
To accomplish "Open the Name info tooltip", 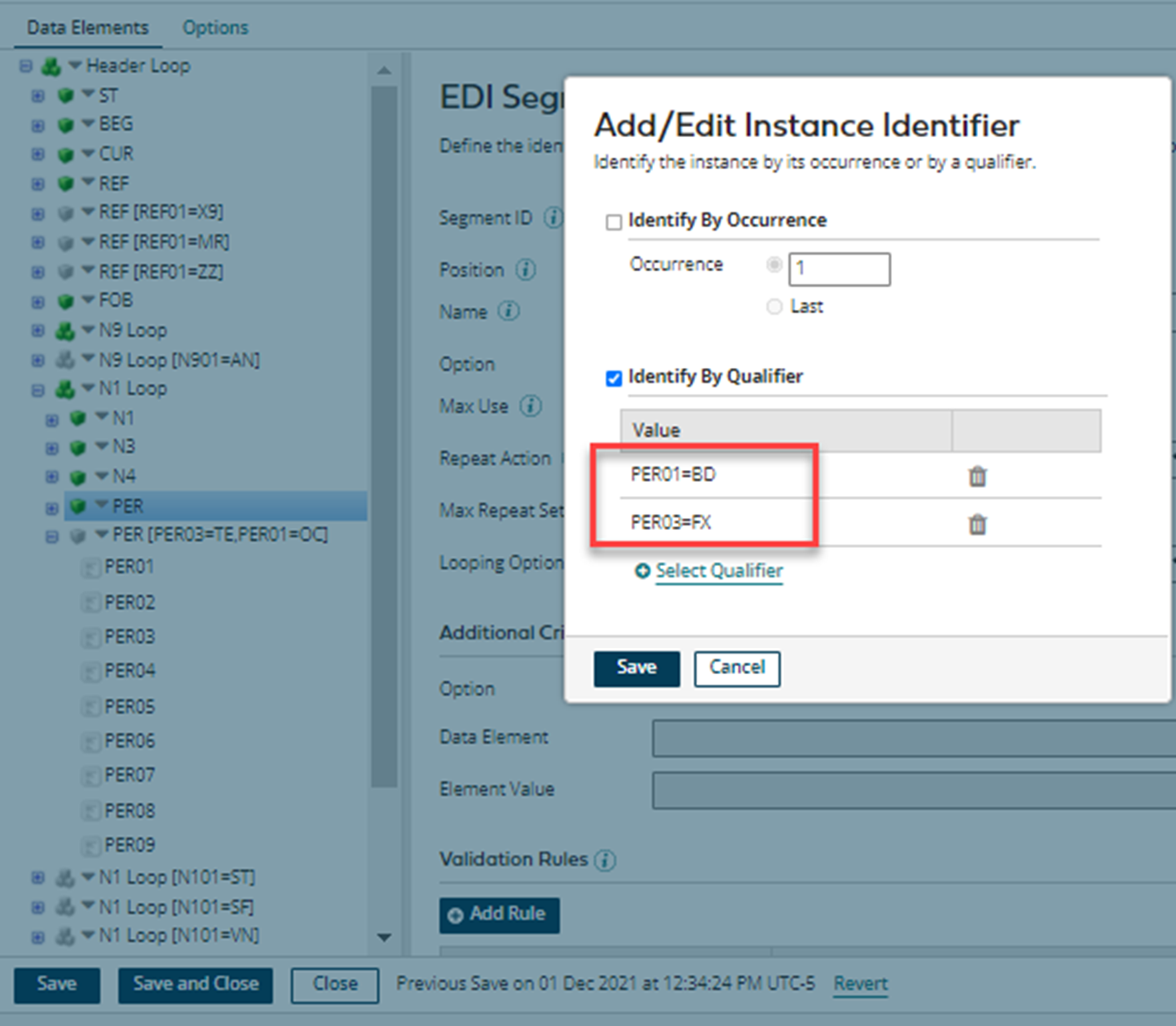I will 509,312.
